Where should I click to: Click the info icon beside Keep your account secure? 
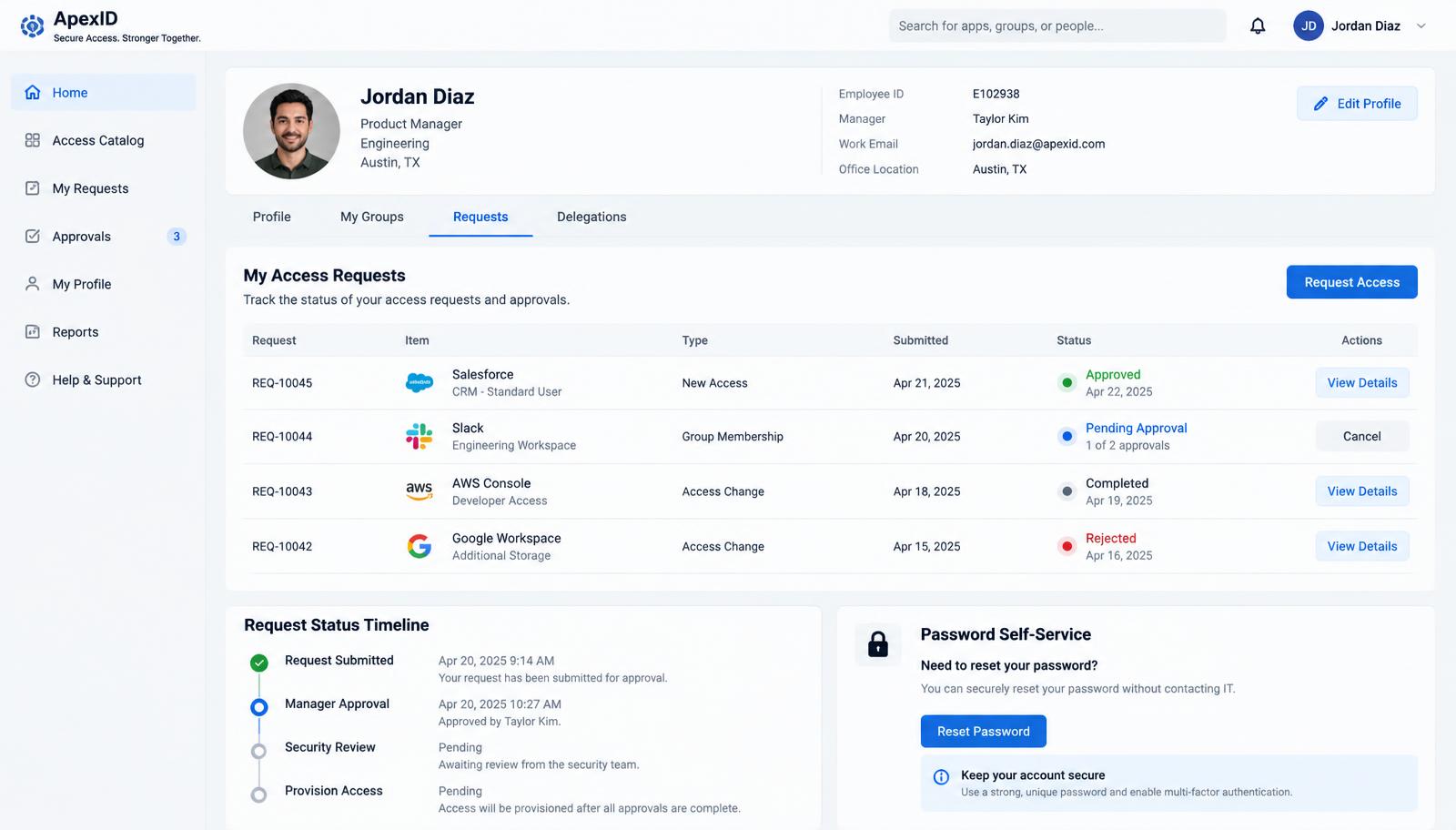point(942,776)
